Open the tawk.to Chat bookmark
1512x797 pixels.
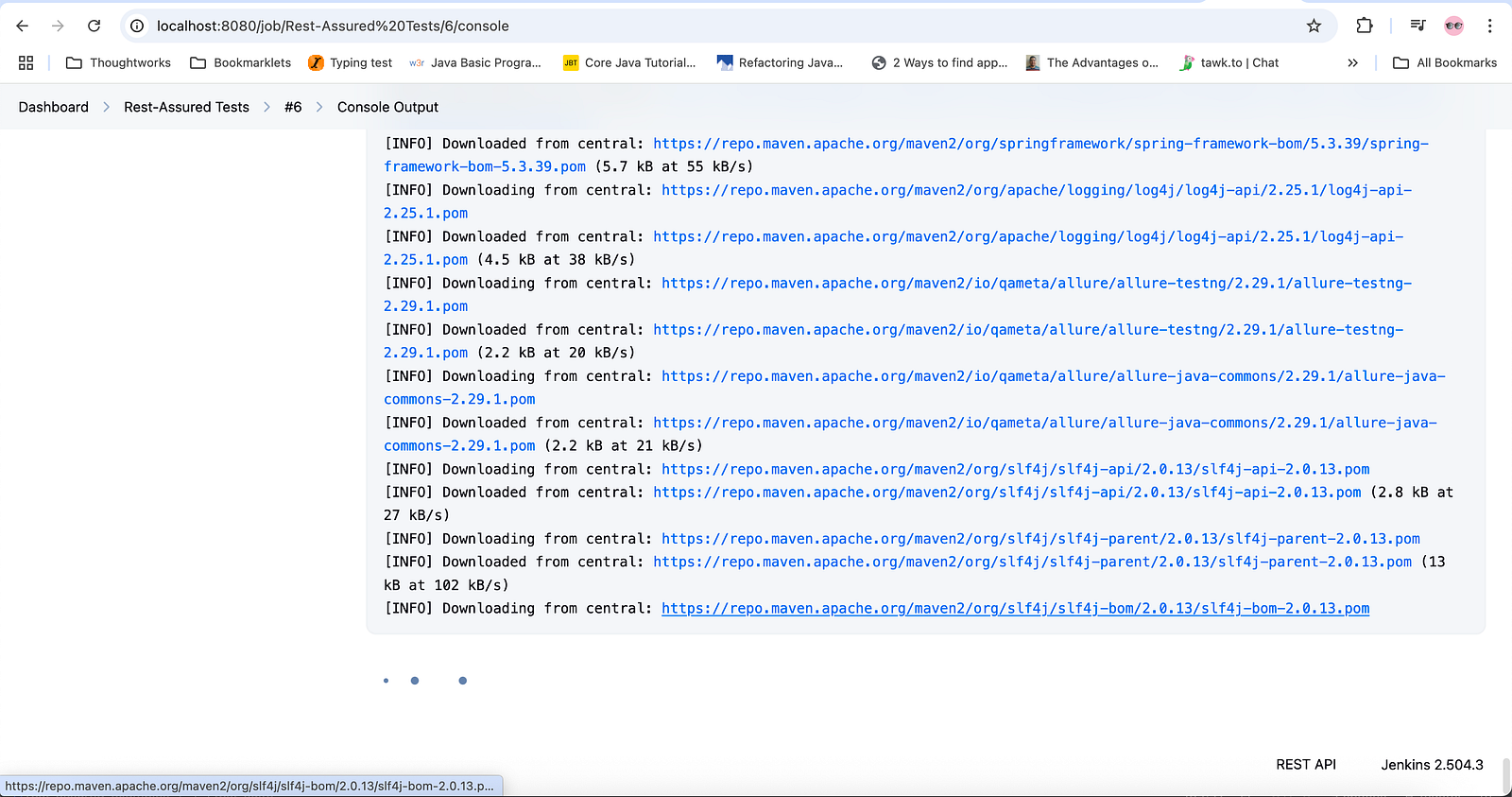coord(1229,62)
